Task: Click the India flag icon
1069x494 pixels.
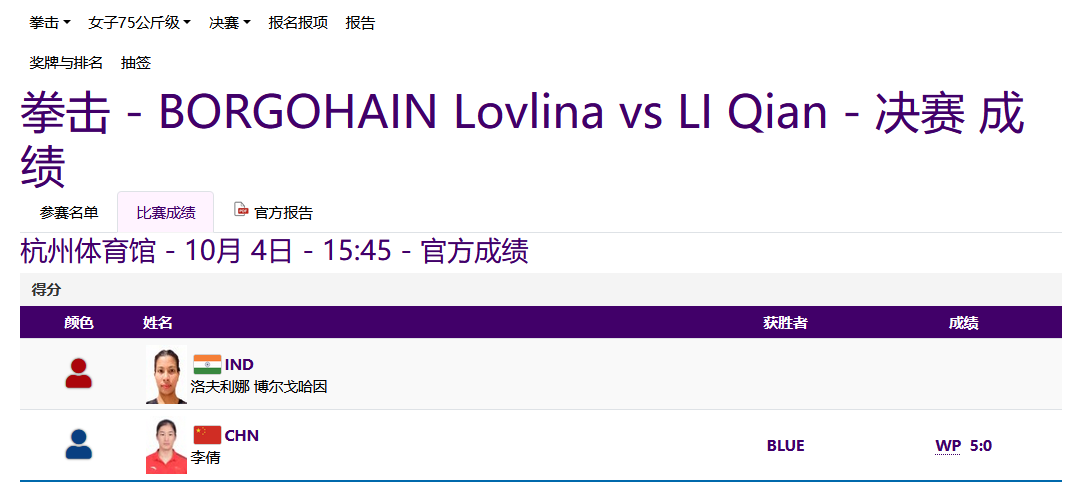Action: pyautogui.click(x=207, y=364)
